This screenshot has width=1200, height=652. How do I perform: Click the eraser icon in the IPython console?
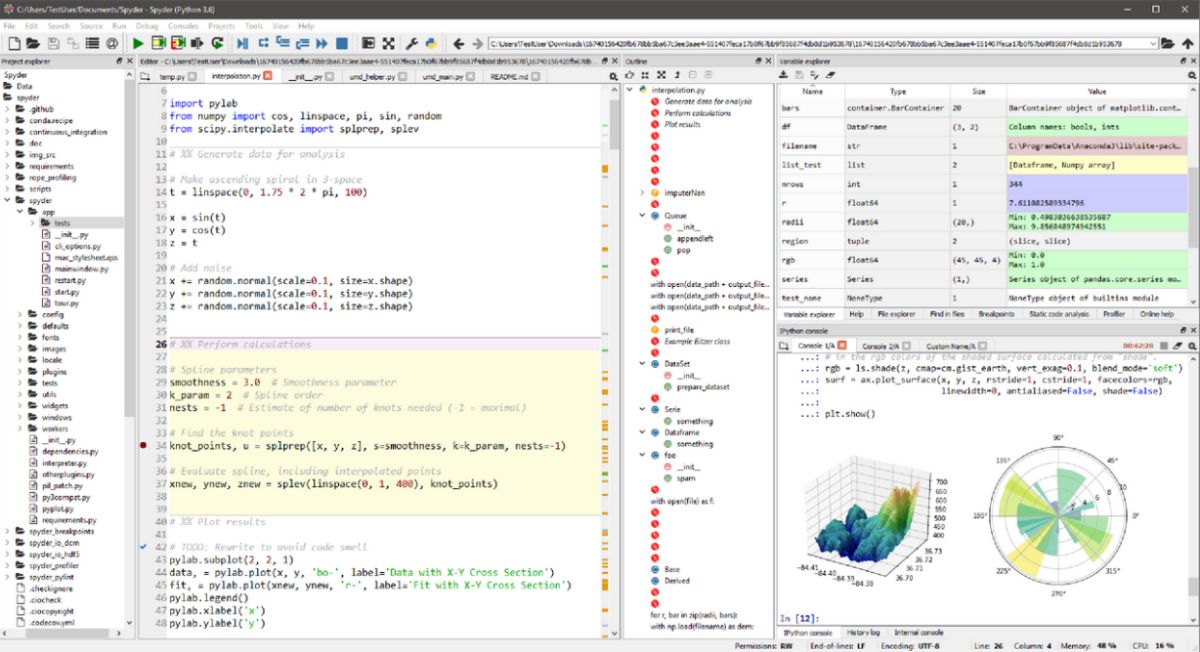[1175, 344]
